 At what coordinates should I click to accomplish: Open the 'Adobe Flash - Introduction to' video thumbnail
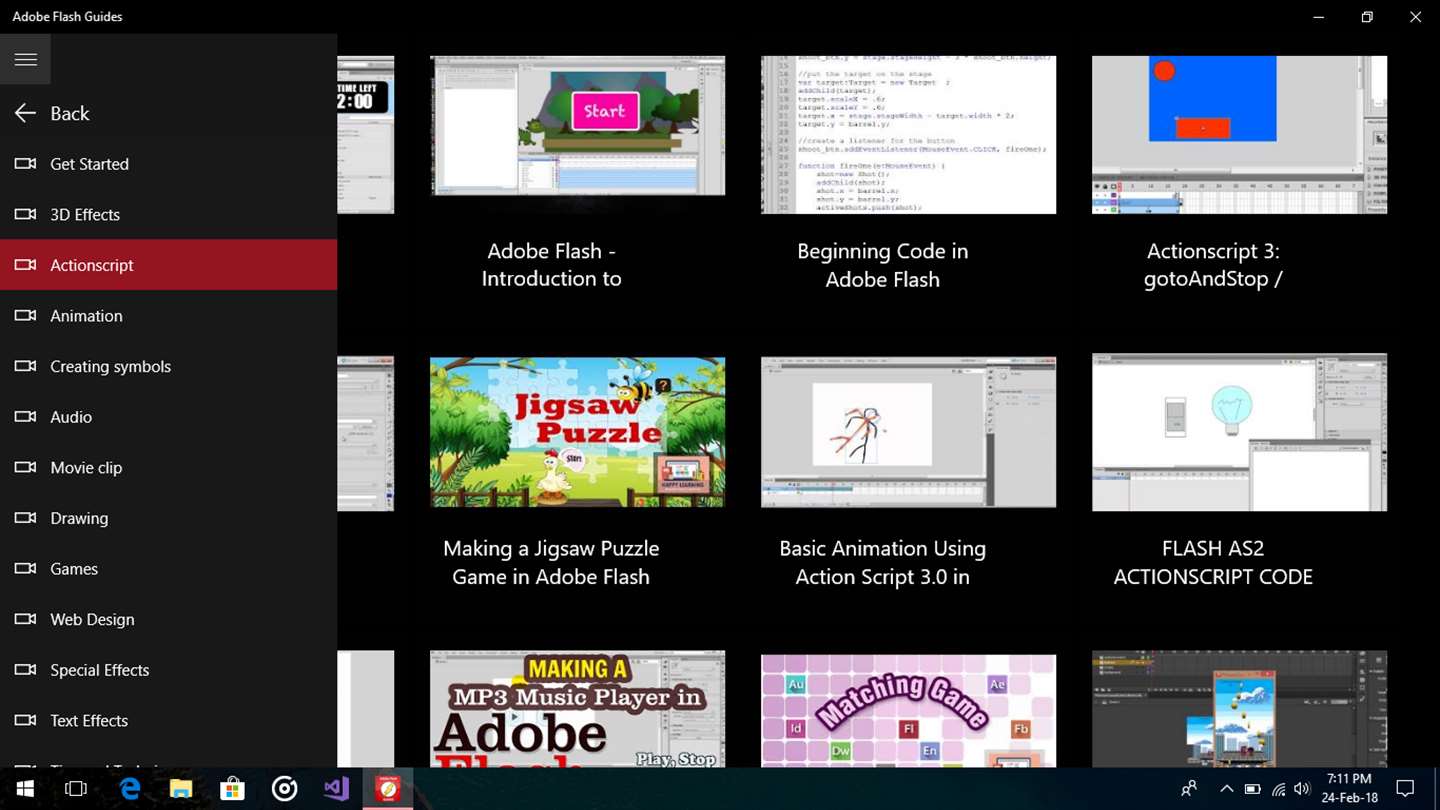578,135
